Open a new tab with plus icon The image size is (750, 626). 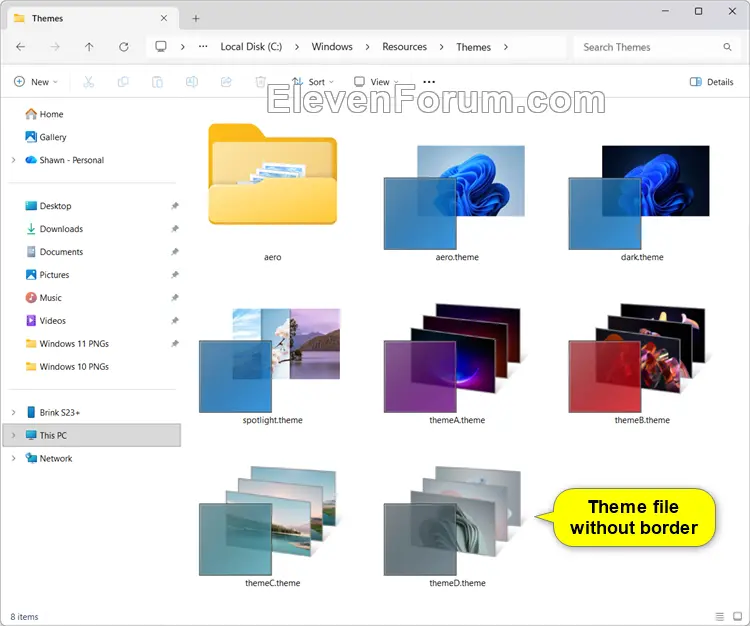click(x=196, y=18)
